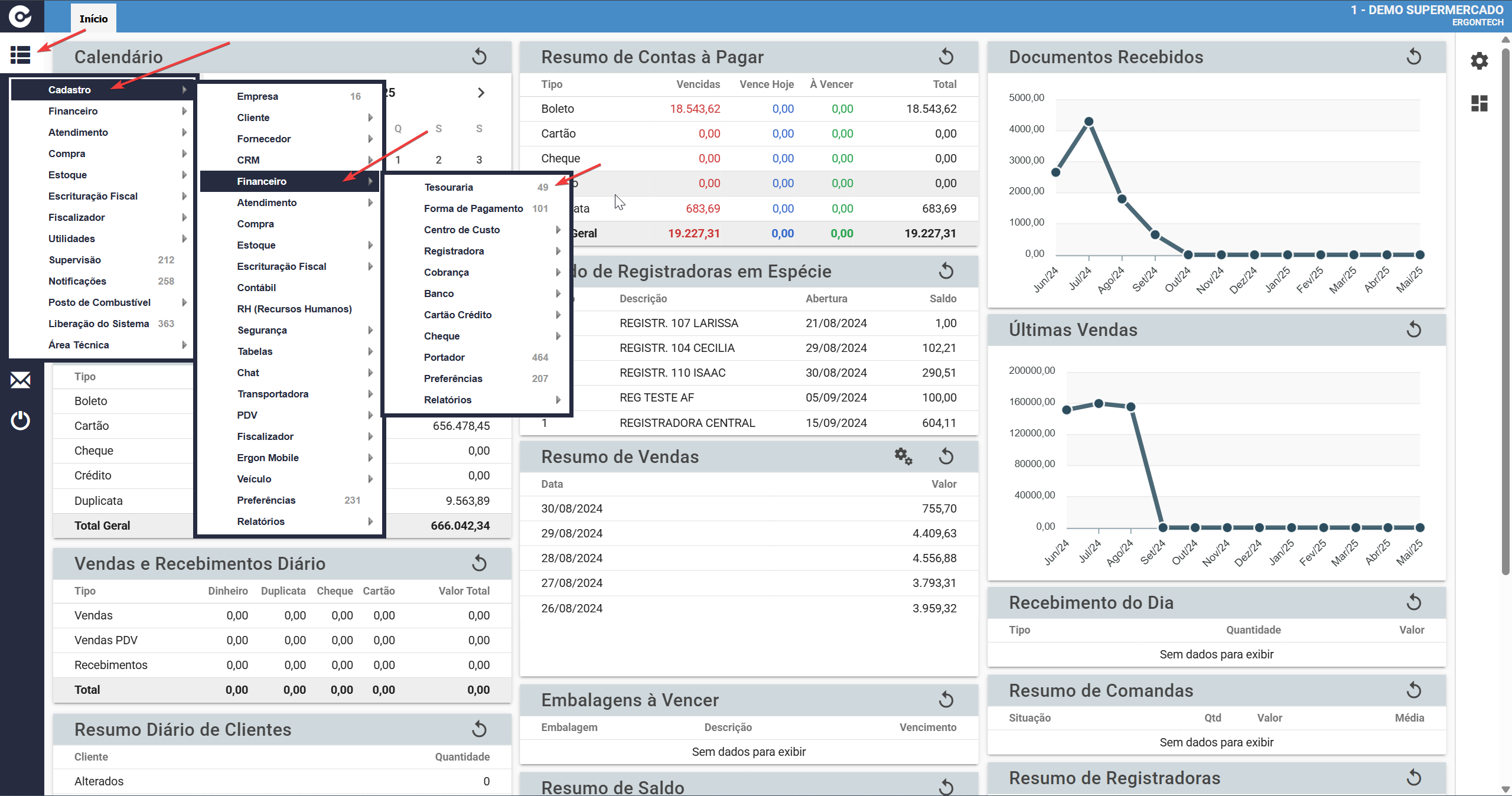Select calendar day 2
Screen dimensions: 1512x796
(x=438, y=159)
